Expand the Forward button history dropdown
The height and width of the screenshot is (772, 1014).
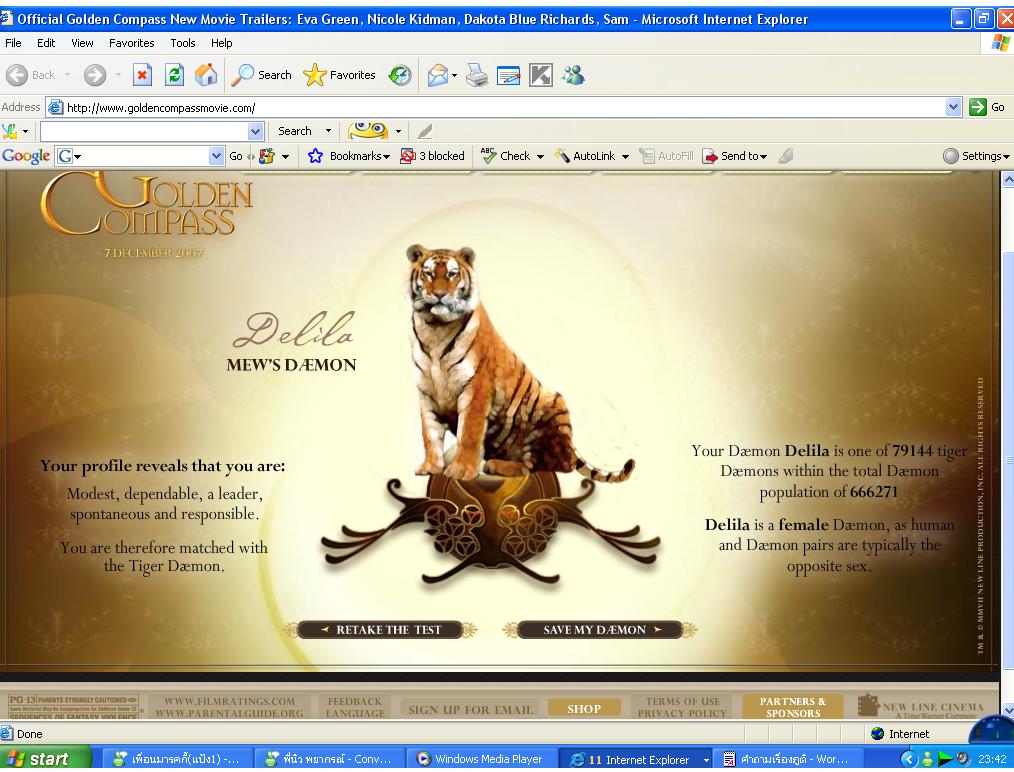click(118, 75)
